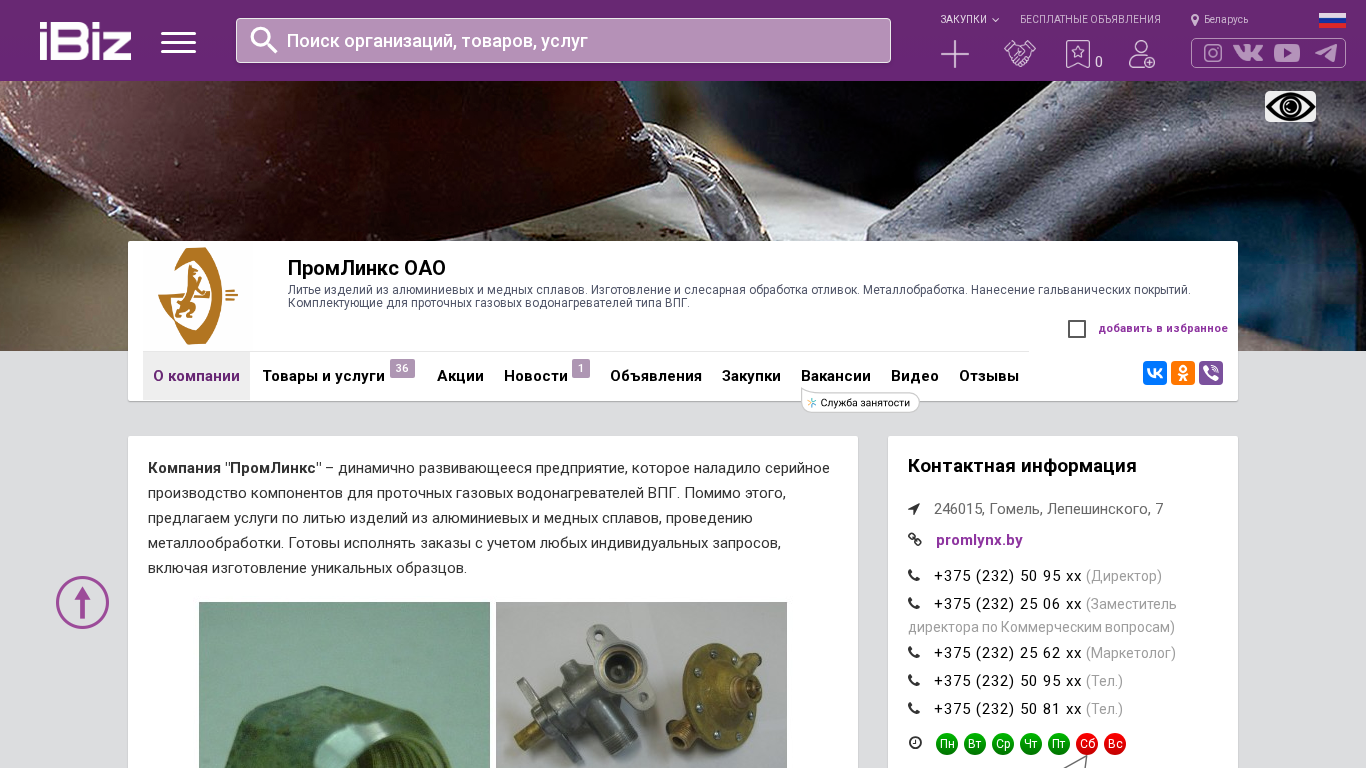Expand the Закупки dropdown

(969, 20)
